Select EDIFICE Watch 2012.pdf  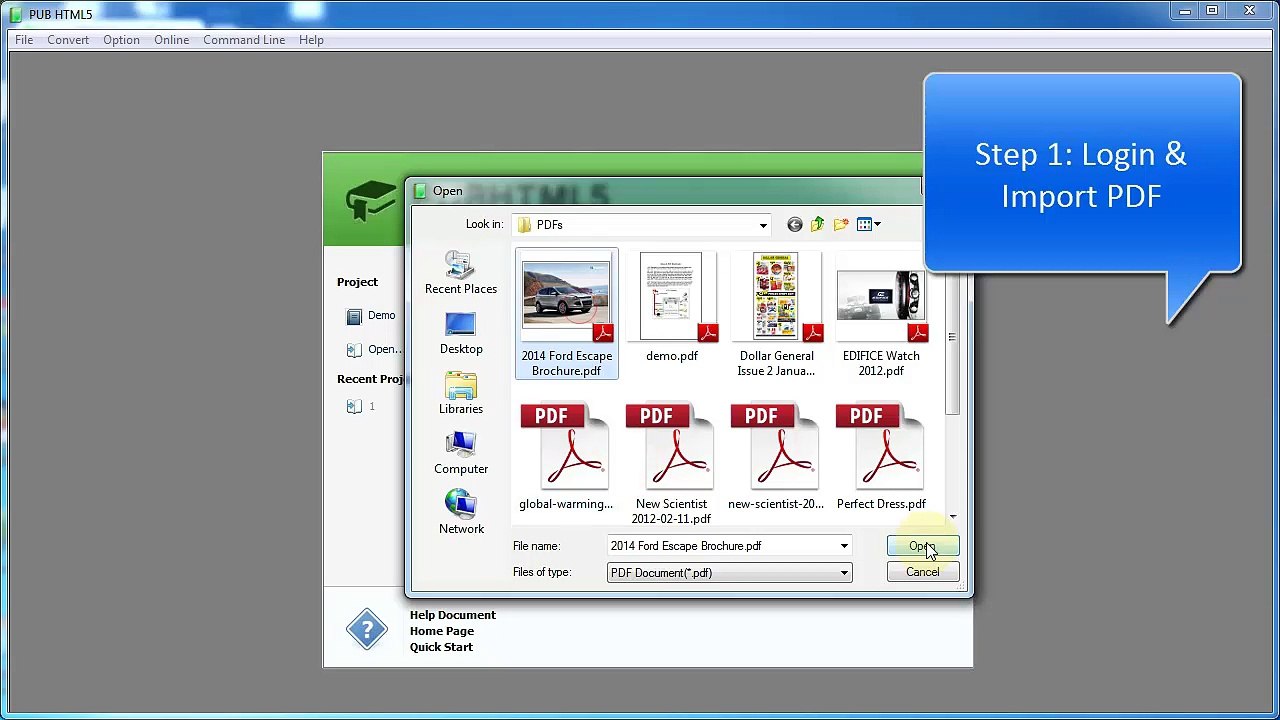pyautogui.click(x=881, y=314)
